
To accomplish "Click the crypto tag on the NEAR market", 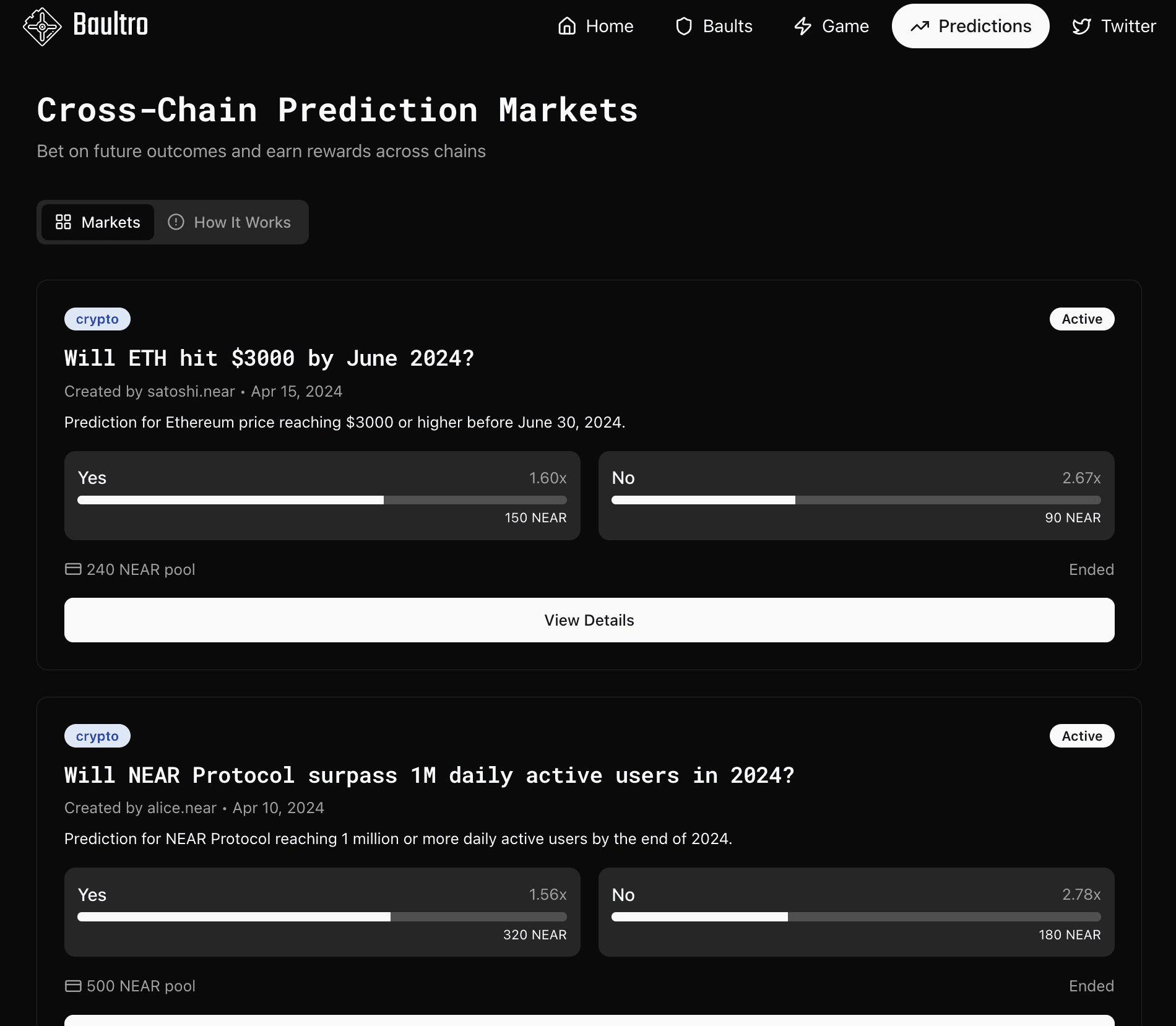I will (x=97, y=736).
